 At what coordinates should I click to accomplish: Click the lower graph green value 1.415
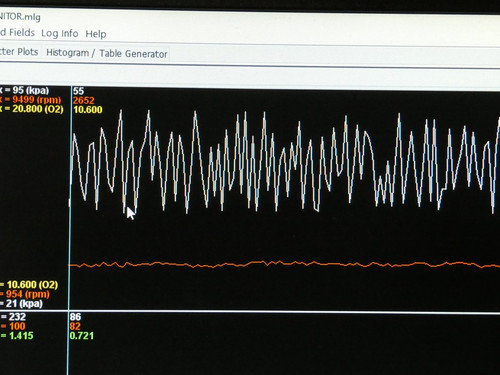tap(17, 336)
